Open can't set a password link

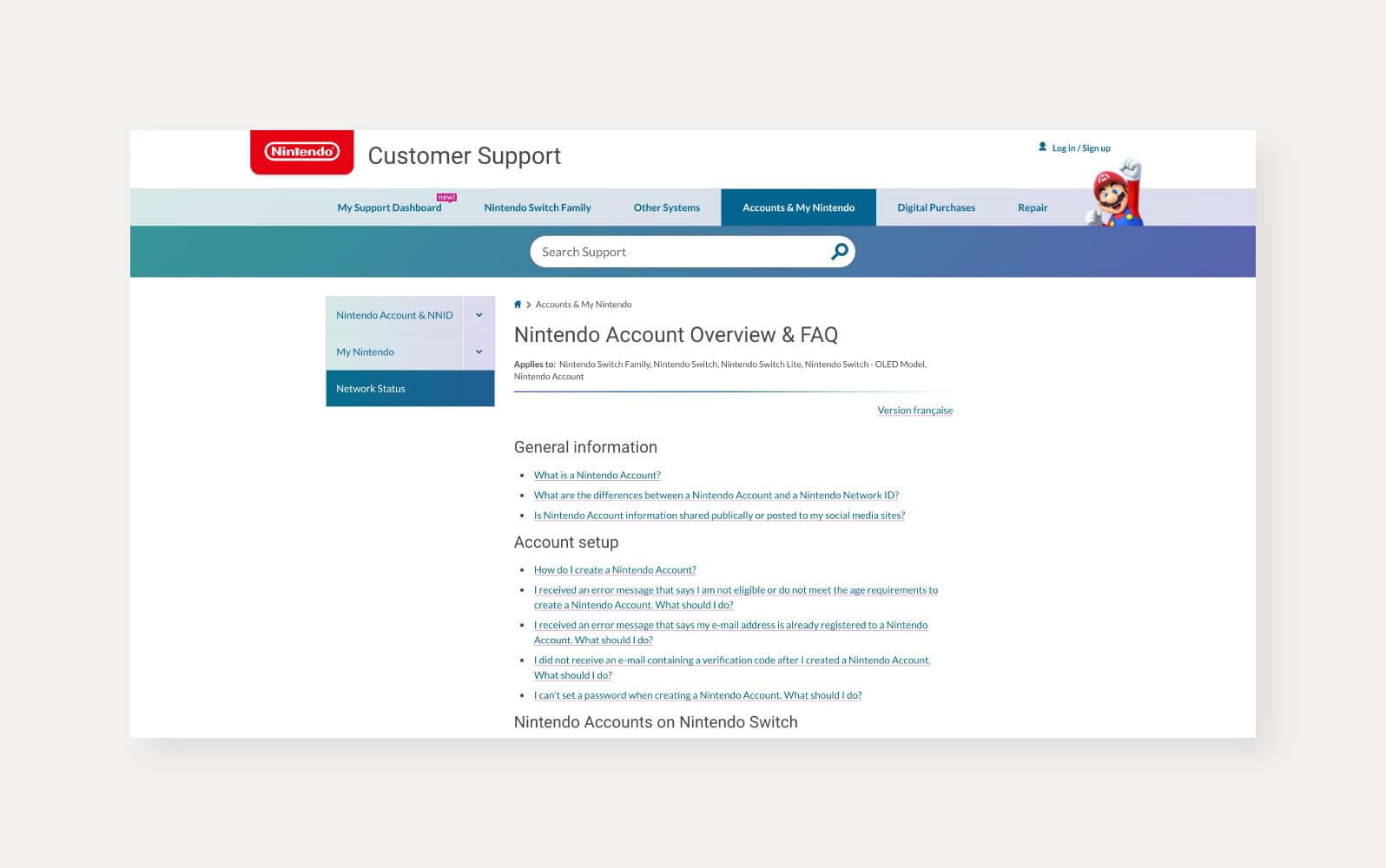697,695
